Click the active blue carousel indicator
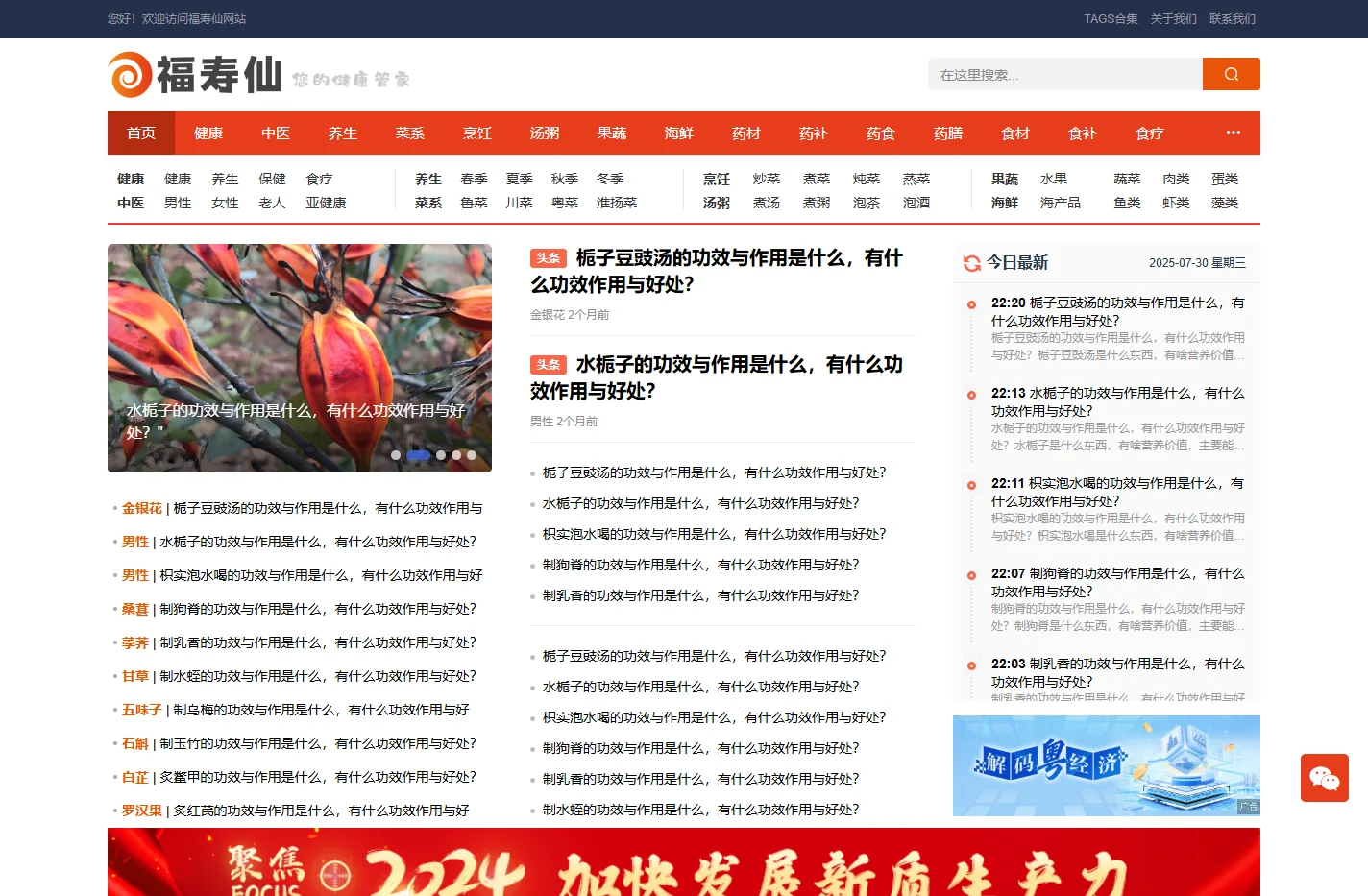This screenshot has width=1368, height=896. click(x=419, y=455)
